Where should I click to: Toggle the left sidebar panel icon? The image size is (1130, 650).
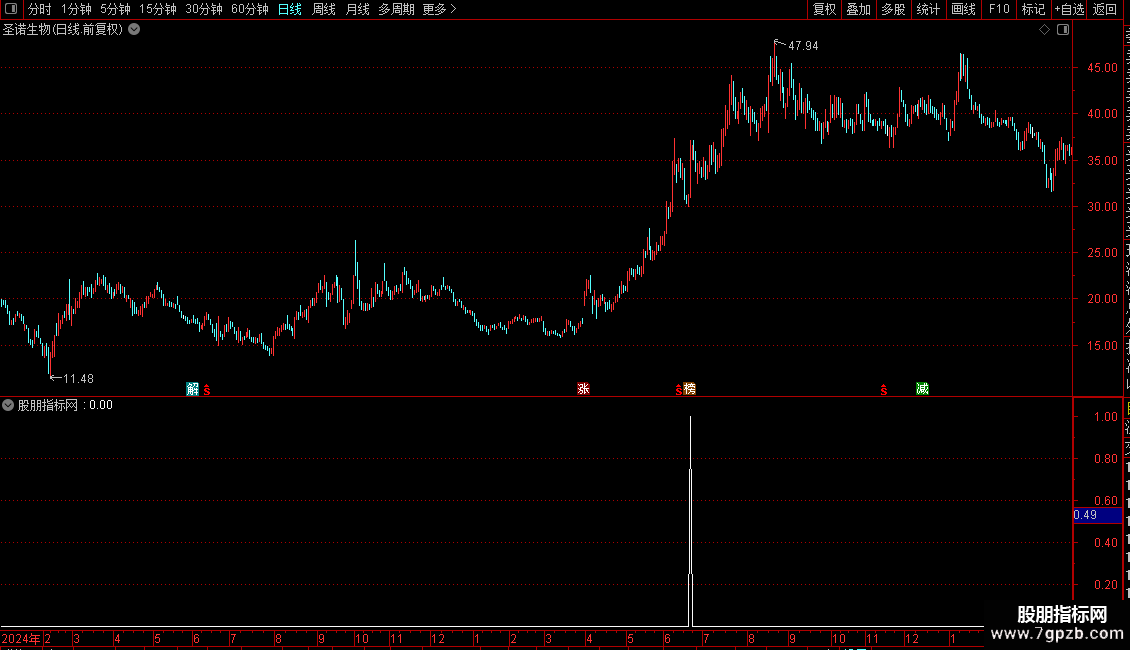point(11,9)
